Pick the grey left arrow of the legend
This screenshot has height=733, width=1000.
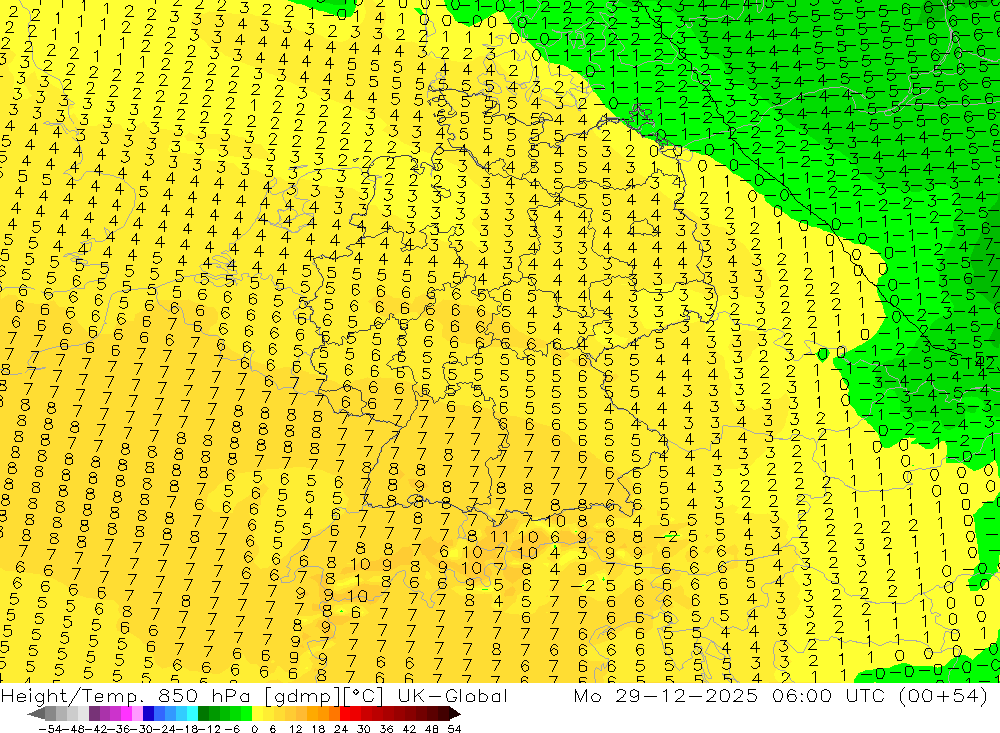coord(36,713)
